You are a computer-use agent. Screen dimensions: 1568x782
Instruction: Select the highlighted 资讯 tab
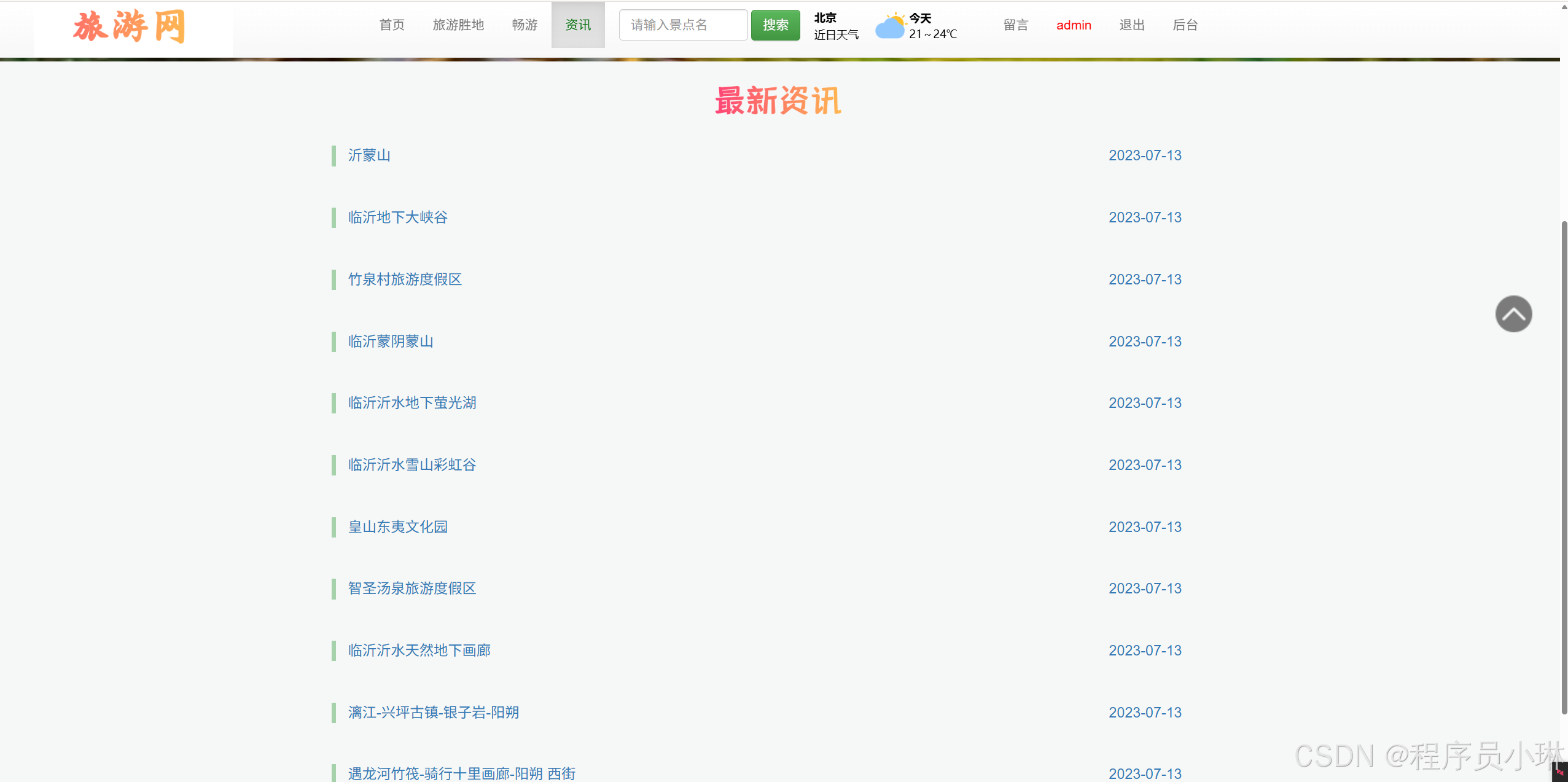[x=577, y=25]
